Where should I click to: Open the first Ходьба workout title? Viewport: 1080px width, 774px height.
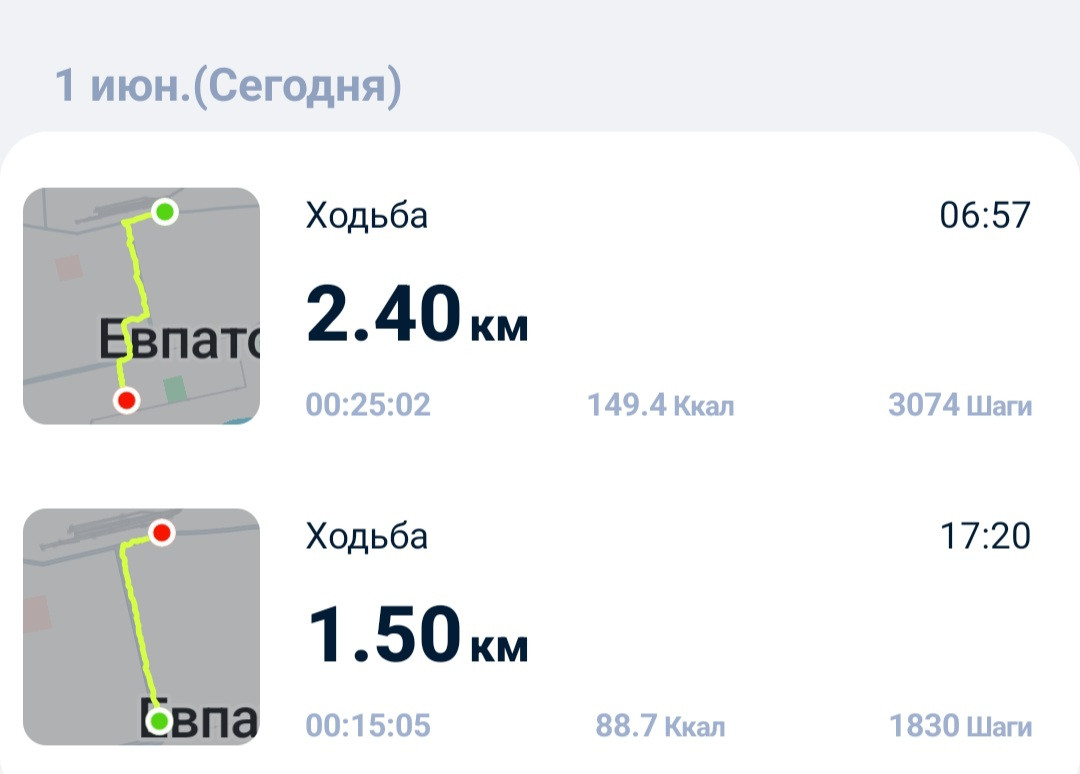(x=366, y=216)
